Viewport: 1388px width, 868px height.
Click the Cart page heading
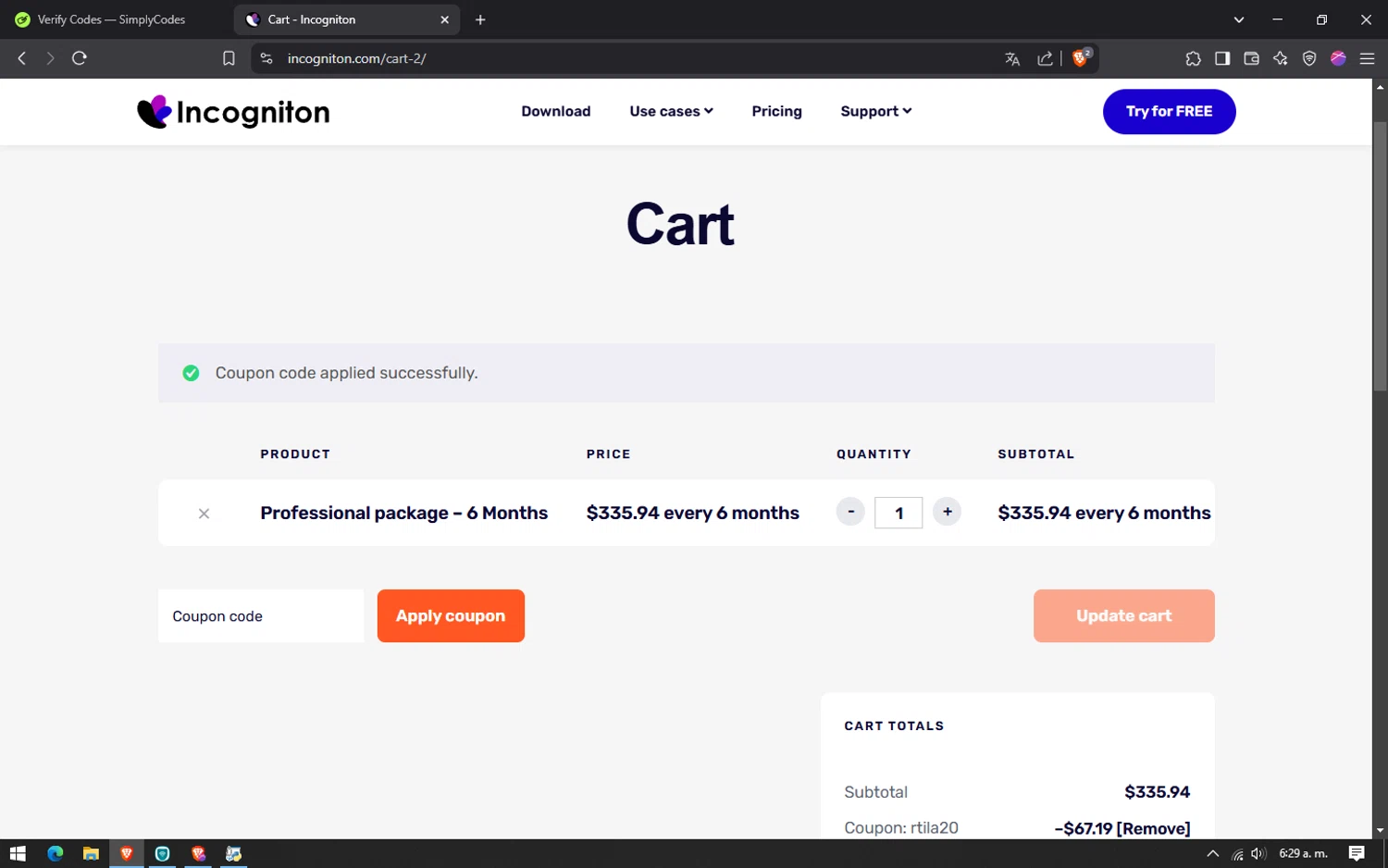680,225
